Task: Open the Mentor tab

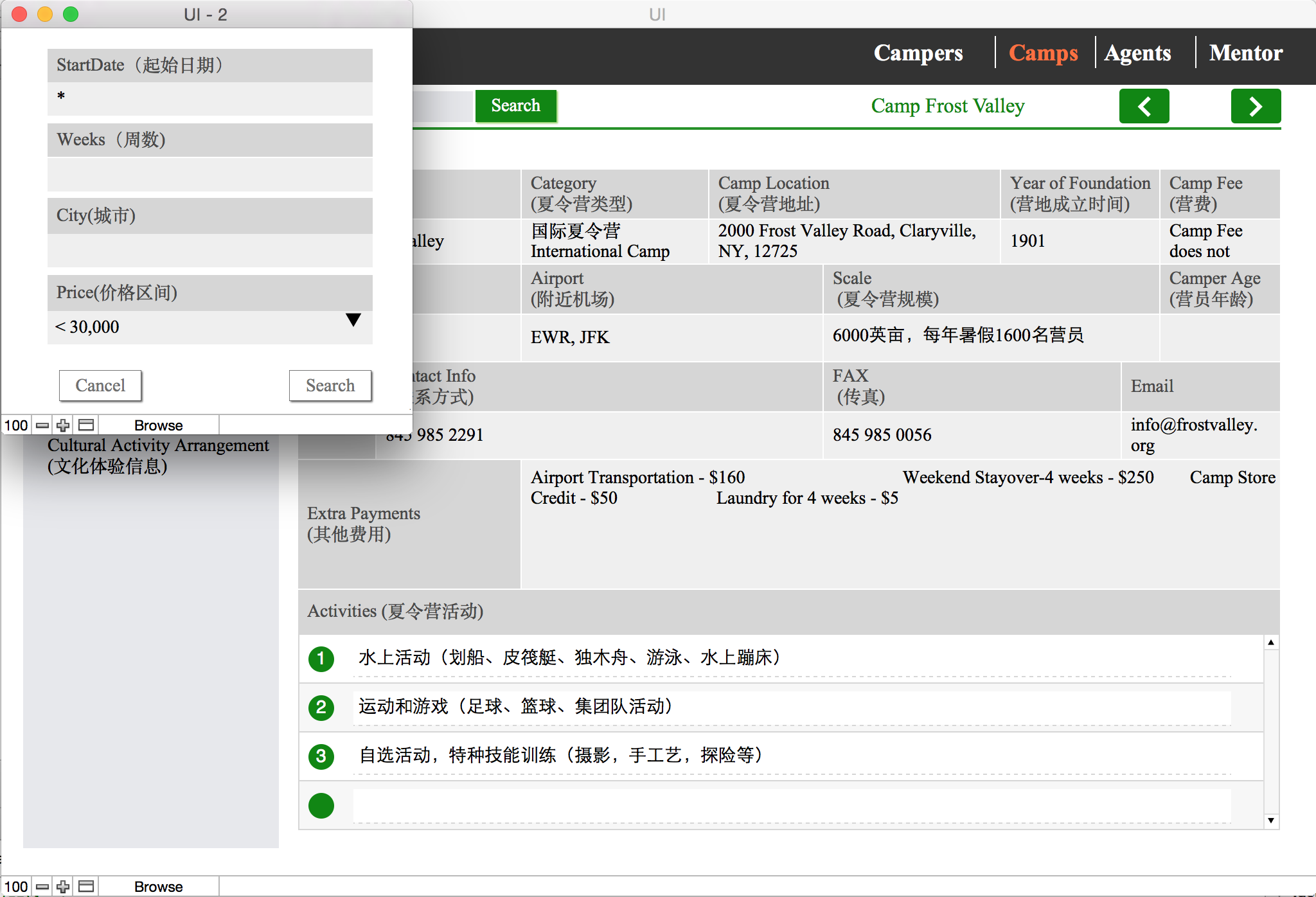Action: (x=1245, y=53)
